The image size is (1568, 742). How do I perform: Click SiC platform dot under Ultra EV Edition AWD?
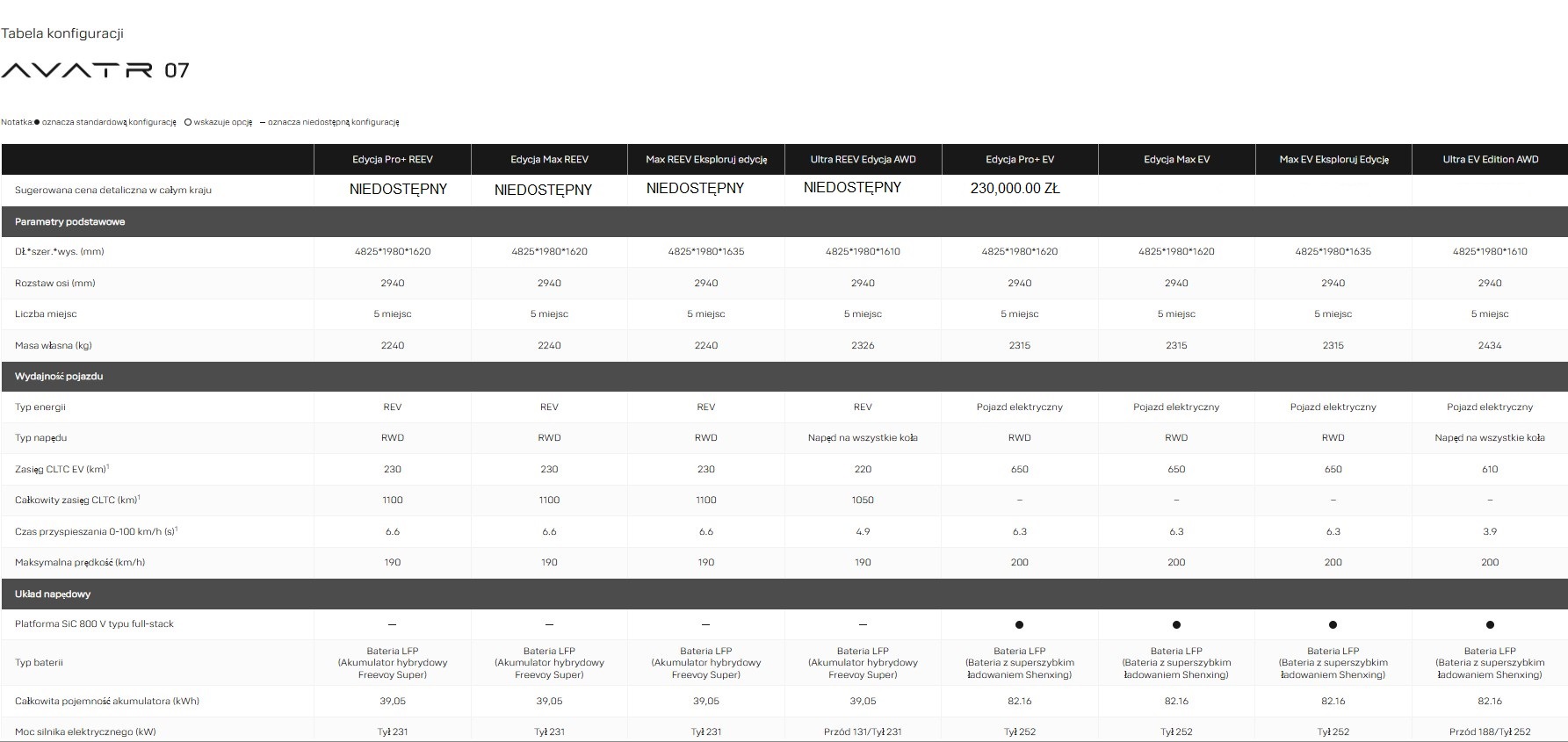(1490, 624)
